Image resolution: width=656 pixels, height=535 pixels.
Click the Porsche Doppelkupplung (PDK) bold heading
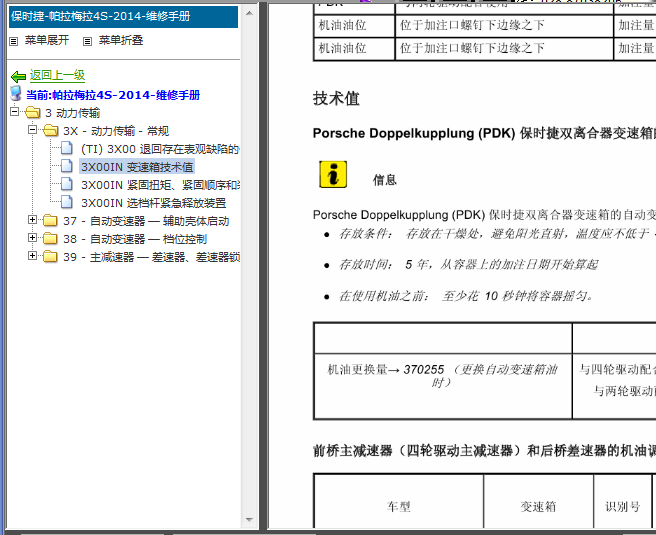point(484,133)
